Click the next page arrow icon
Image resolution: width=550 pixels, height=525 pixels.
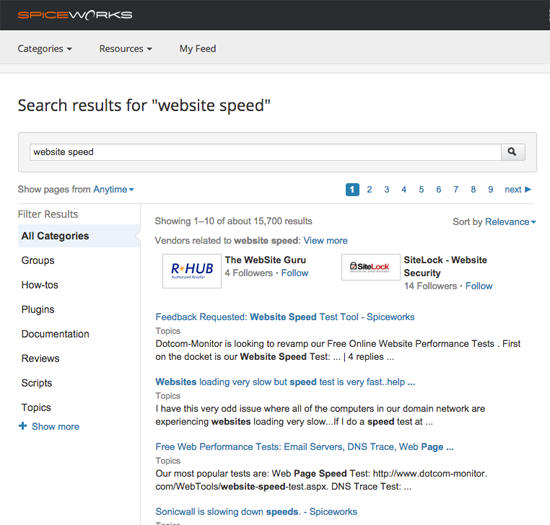[x=528, y=189]
